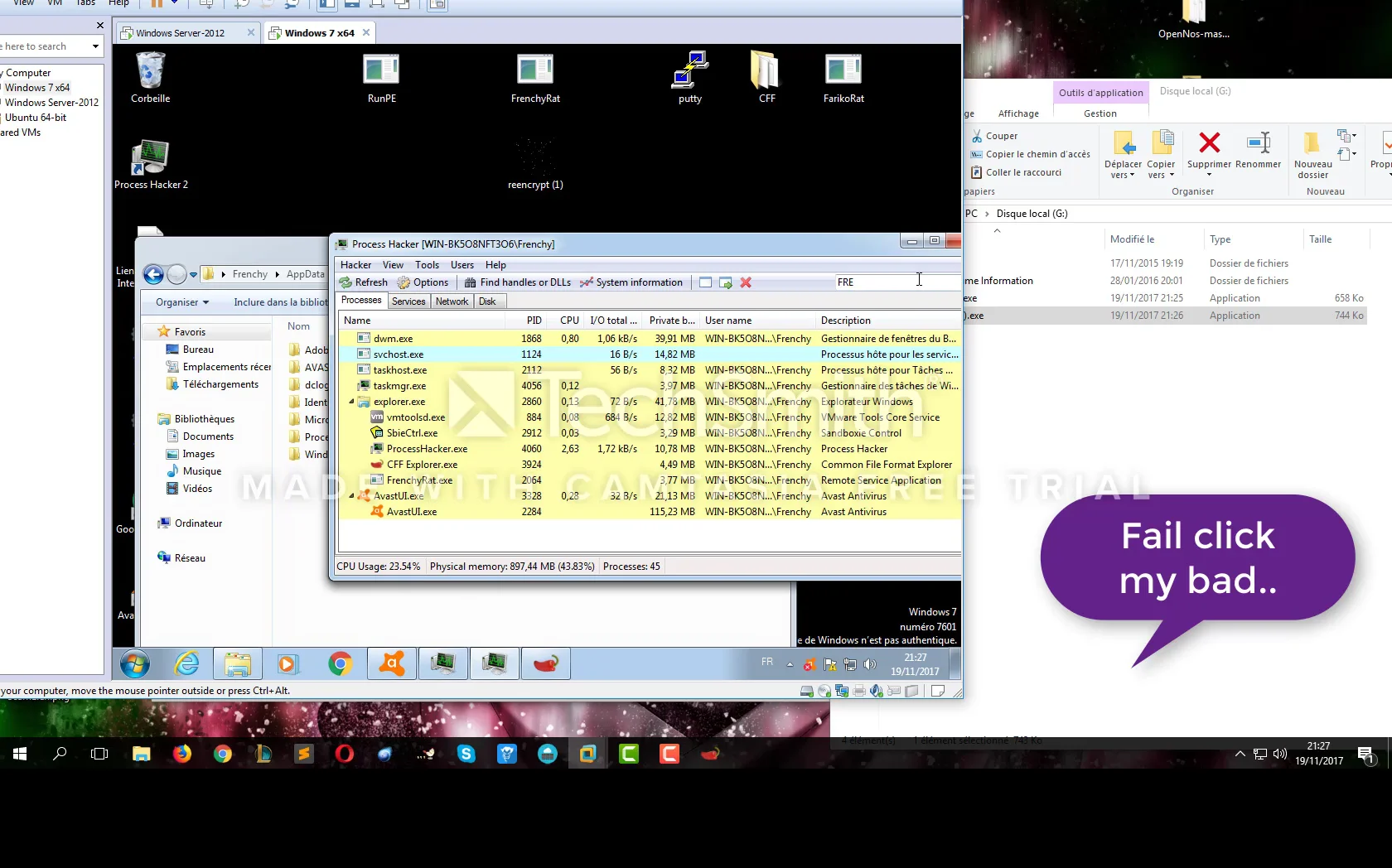Open Google Chrome from the VM taskbar

pos(340,663)
